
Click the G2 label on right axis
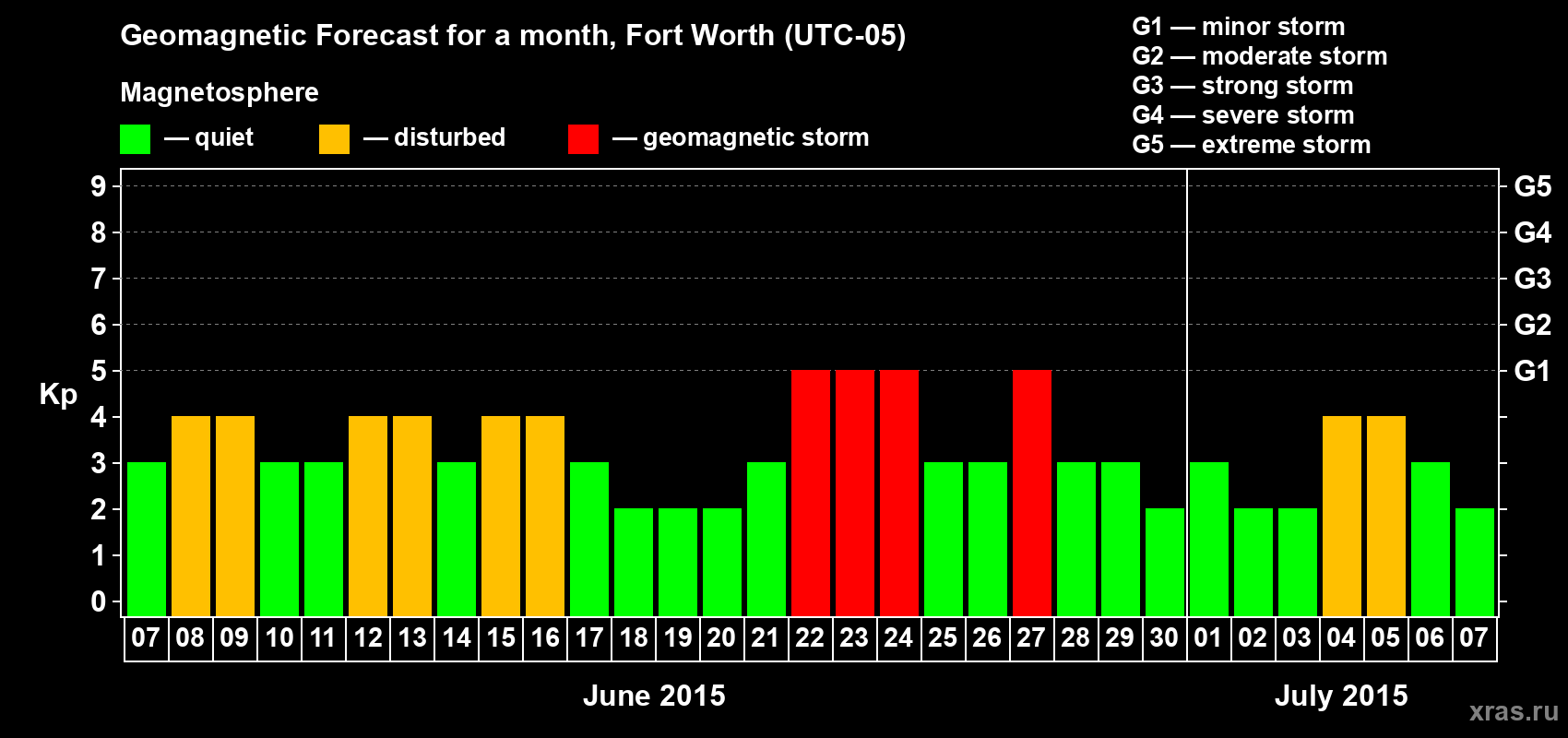click(x=1533, y=326)
